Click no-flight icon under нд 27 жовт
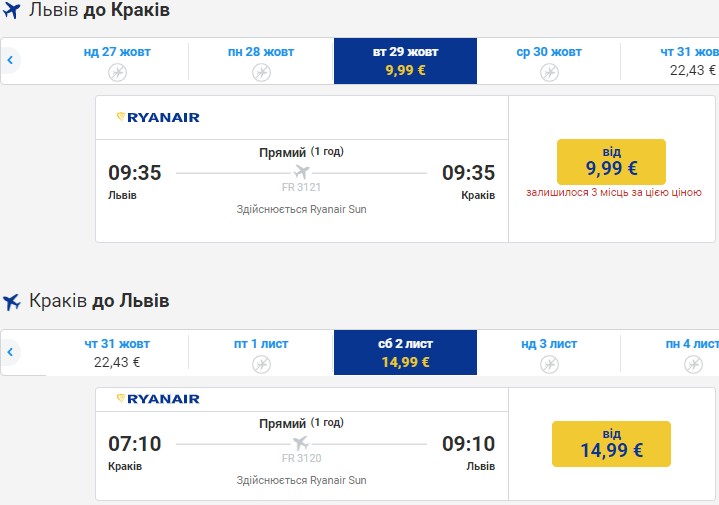719x505 pixels. (117, 72)
